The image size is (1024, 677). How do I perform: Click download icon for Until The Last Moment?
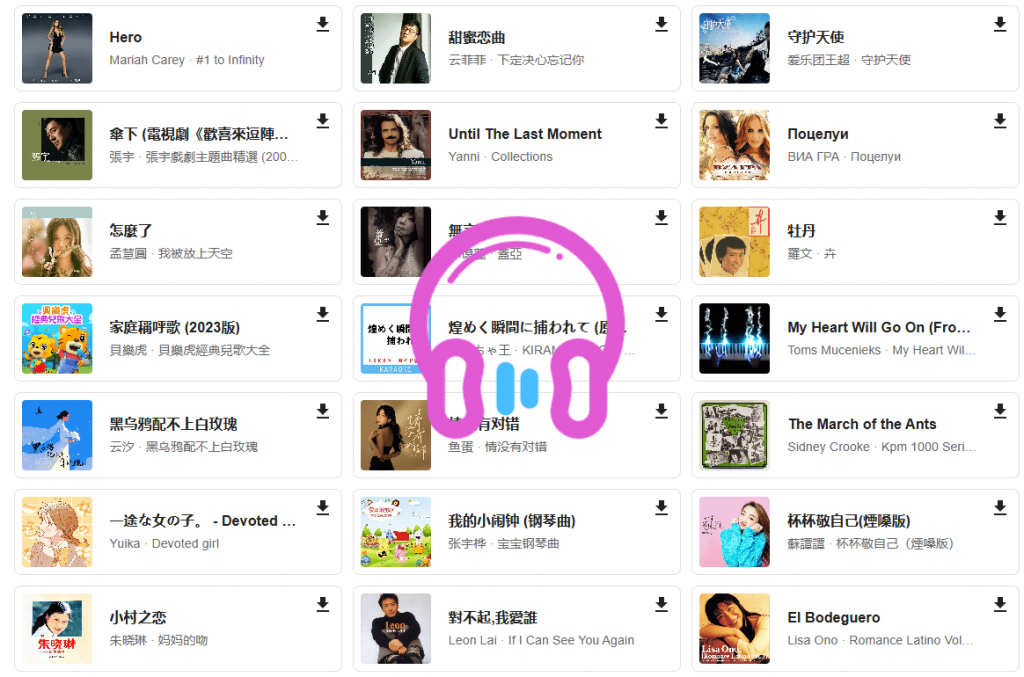point(662,121)
